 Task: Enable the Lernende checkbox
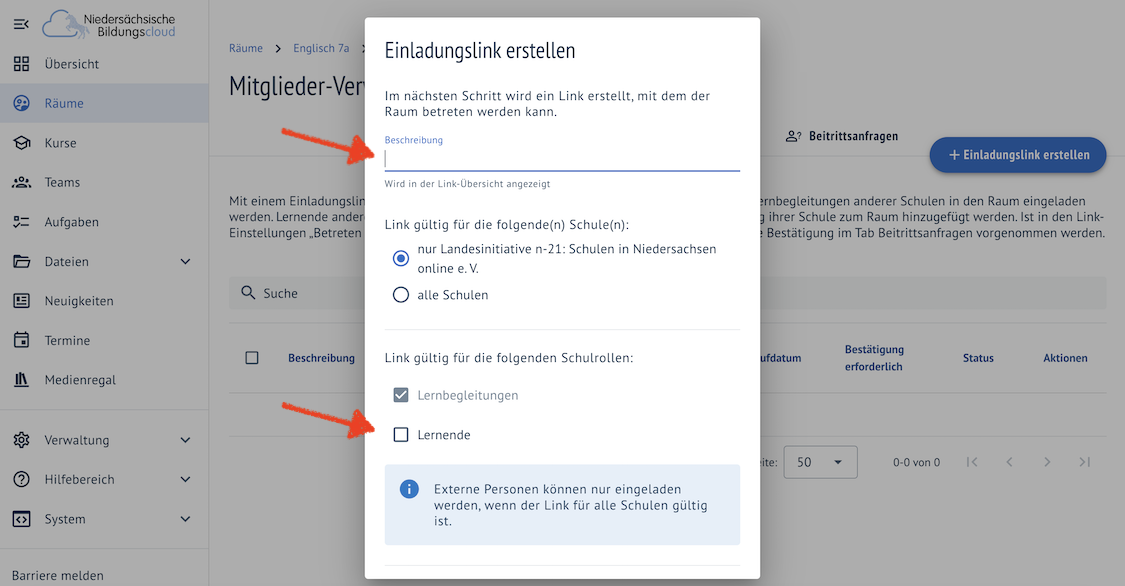[401, 435]
